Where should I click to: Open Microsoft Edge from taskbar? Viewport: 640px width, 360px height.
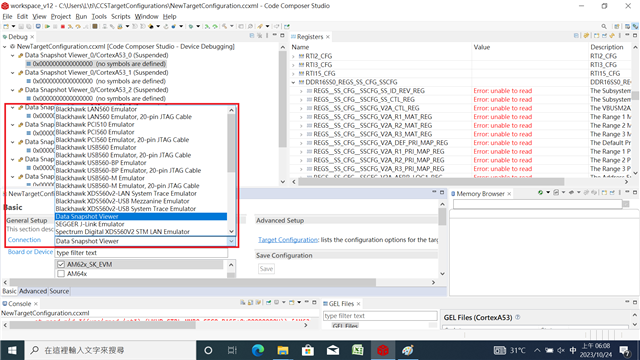point(258,350)
